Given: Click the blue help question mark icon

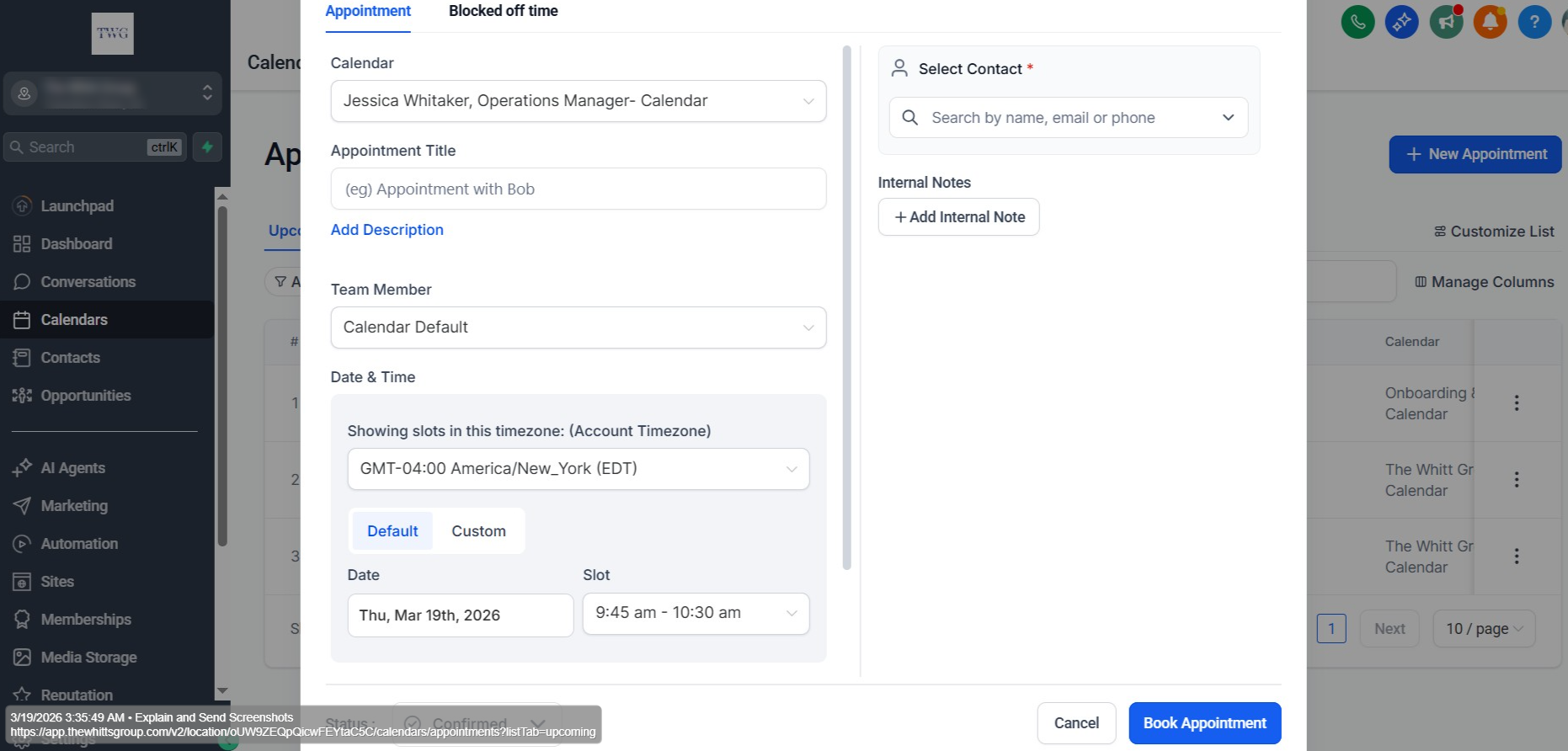Looking at the screenshot, I should tap(1534, 22).
